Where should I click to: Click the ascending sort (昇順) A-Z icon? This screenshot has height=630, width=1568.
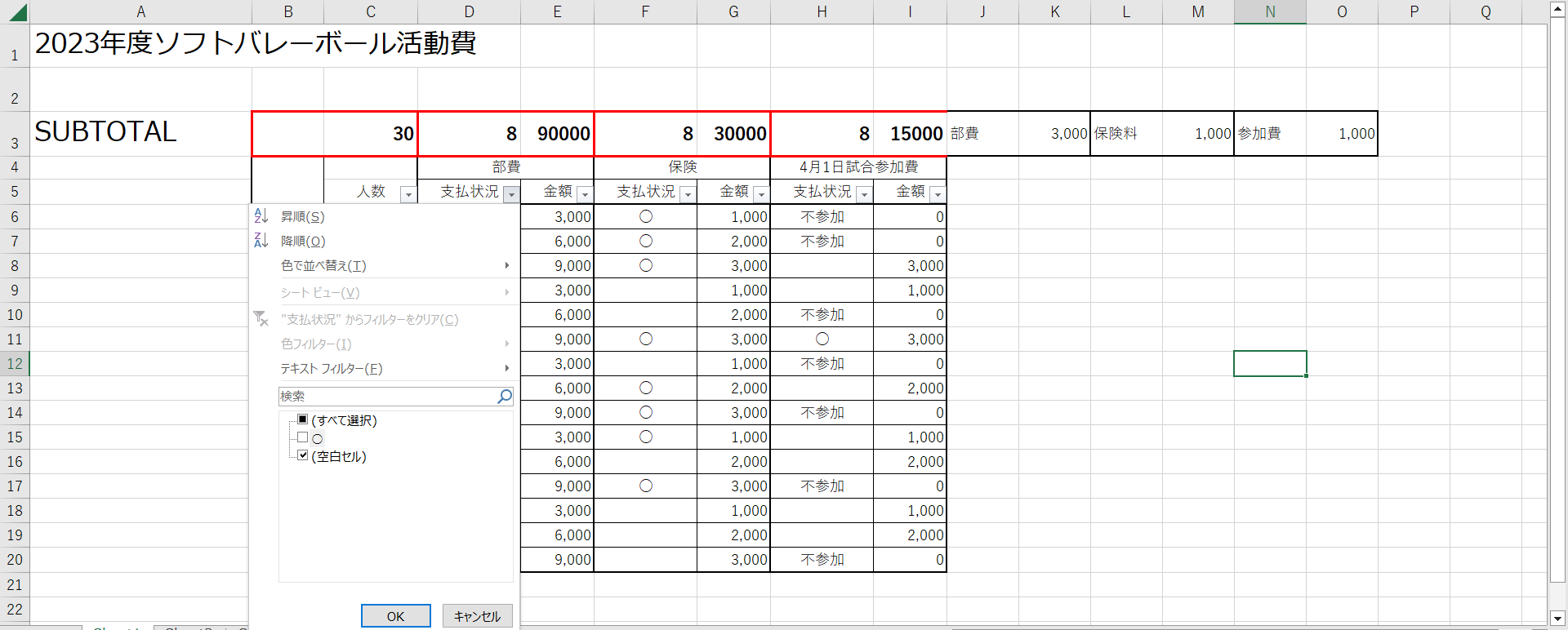pyautogui.click(x=261, y=216)
